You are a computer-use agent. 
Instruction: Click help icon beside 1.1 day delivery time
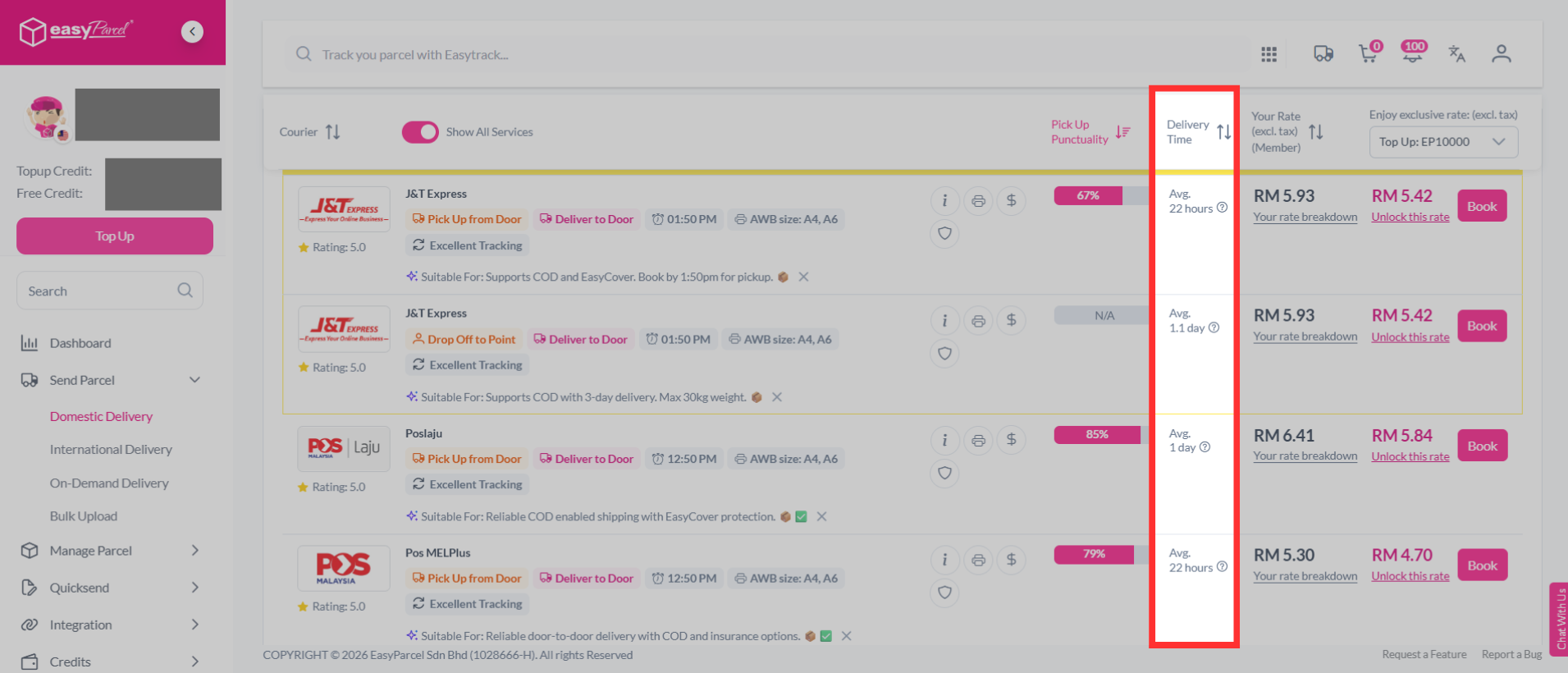click(1214, 327)
